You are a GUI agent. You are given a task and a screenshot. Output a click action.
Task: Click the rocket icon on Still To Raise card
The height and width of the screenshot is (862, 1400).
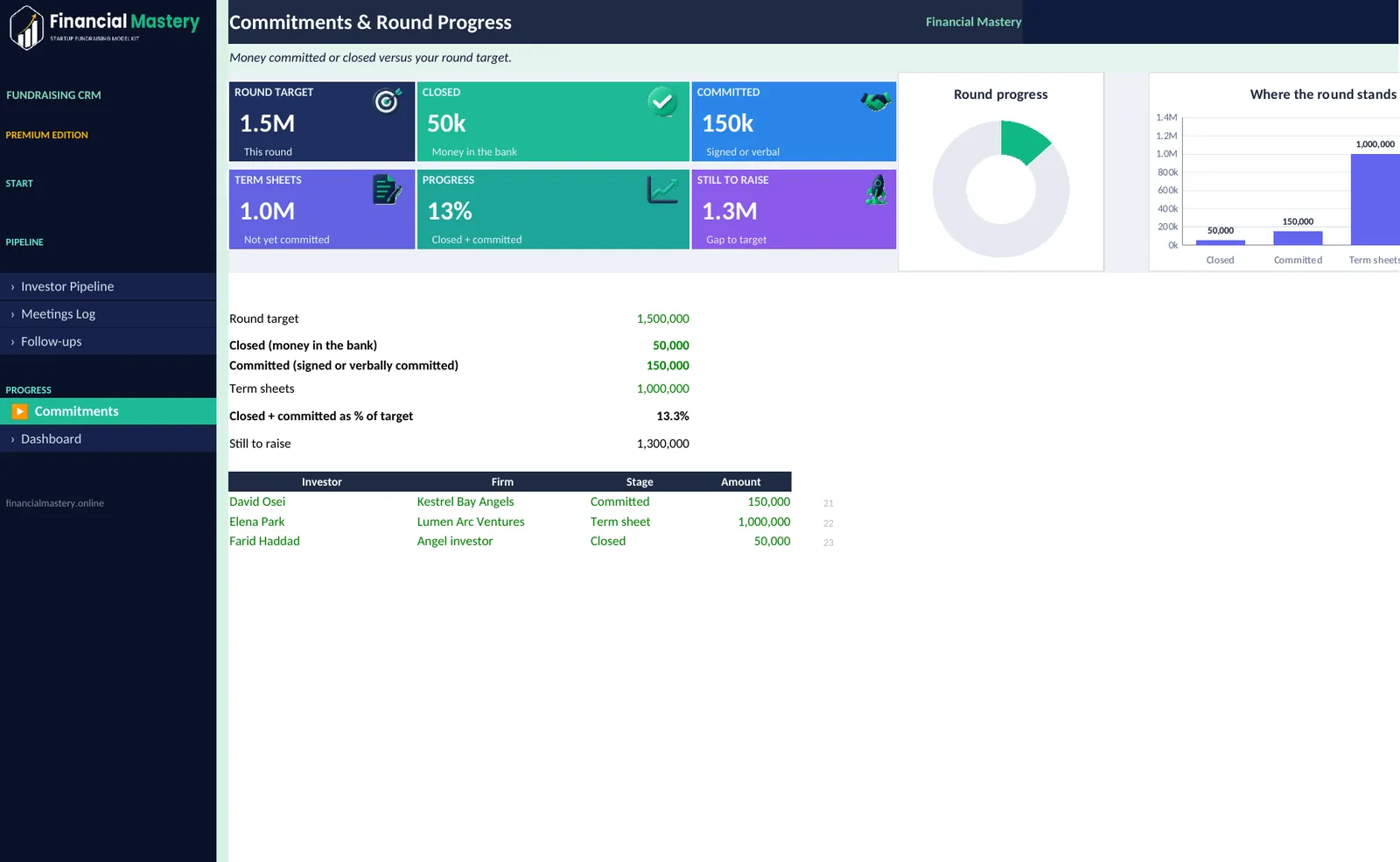click(876, 189)
